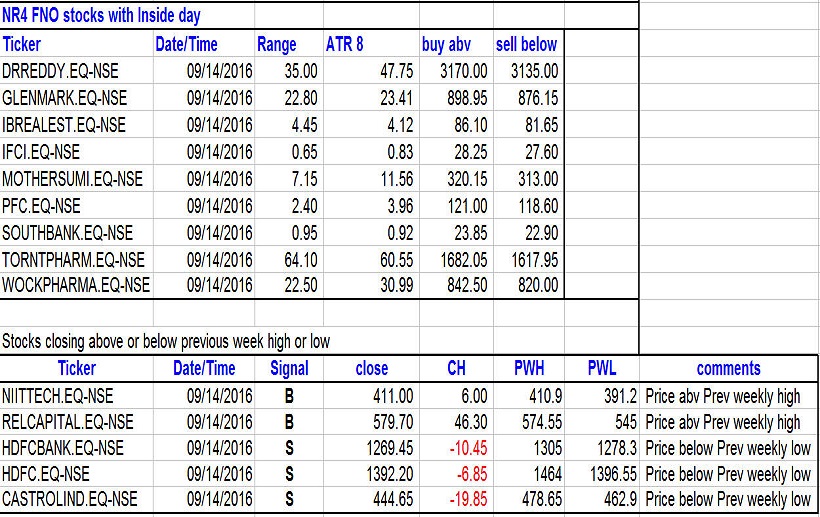Click the 09/14/2016 date in TORNTPHARM row
820x517 pixels.
pyautogui.click(x=220, y=260)
